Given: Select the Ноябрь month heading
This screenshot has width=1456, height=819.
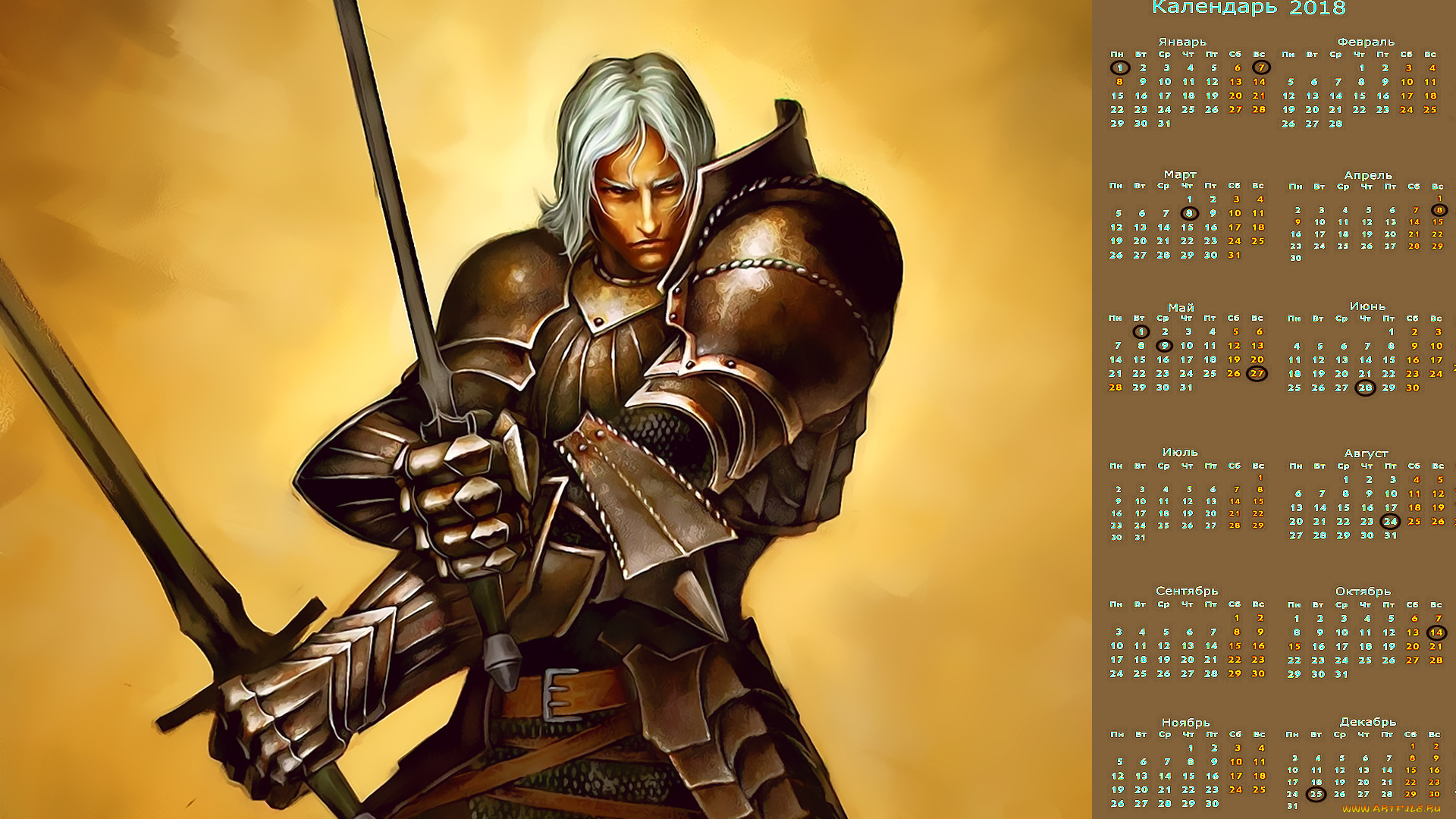Looking at the screenshot, I should coord(1185,722).
